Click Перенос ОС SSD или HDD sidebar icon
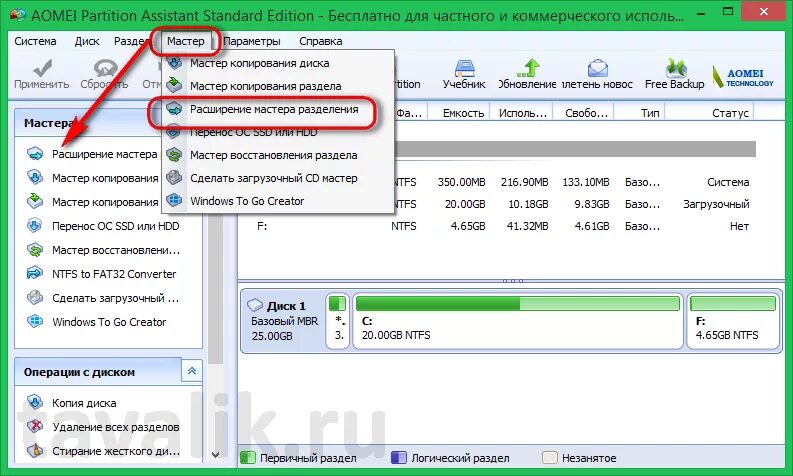The height and width of the screenshot is (476, 793). tap(35, 225)
